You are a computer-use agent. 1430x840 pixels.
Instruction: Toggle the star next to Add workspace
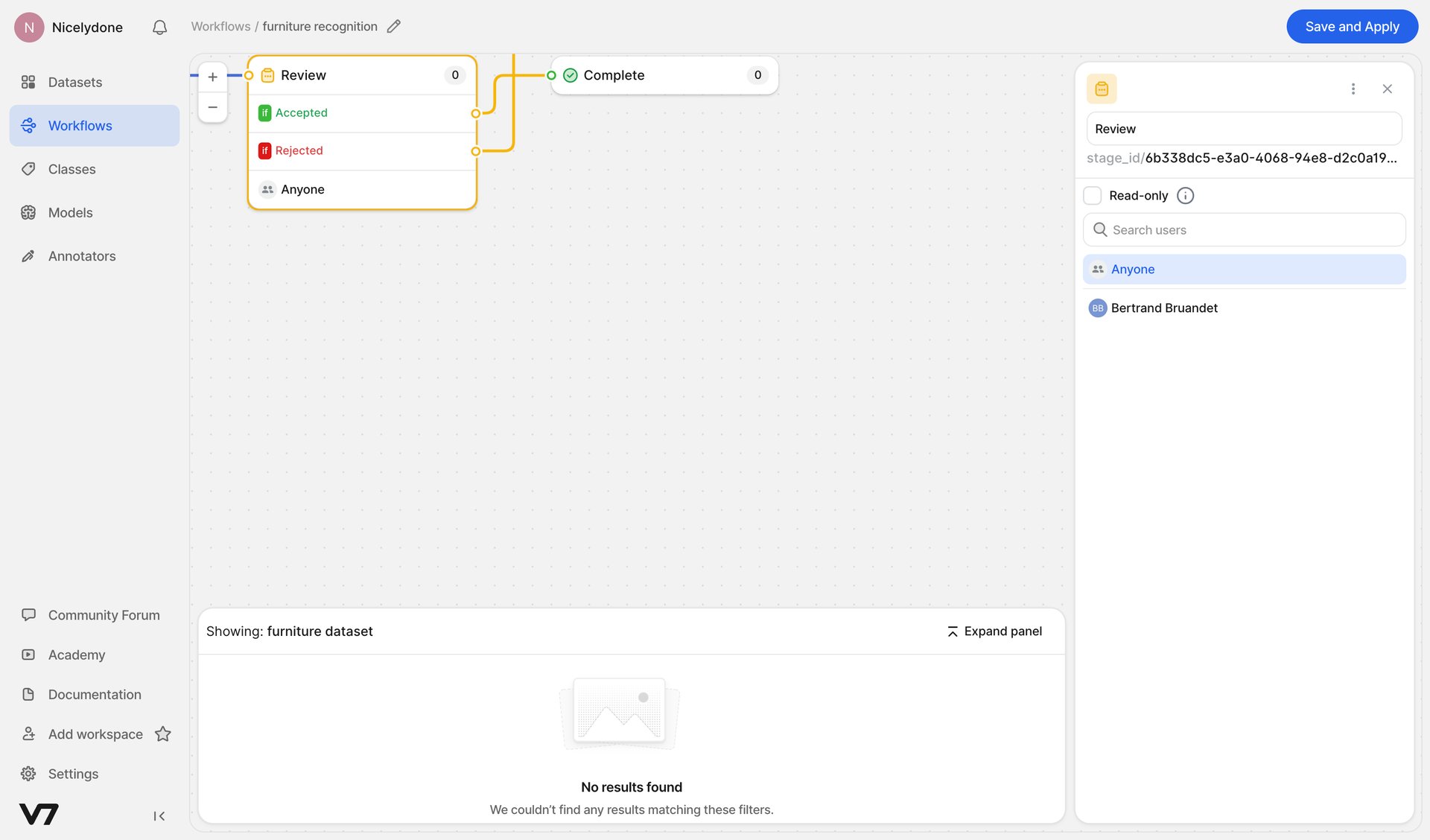163,734
